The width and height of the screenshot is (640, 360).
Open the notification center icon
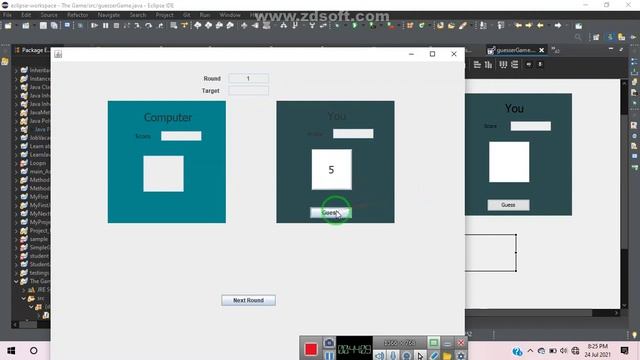click(624, 351)
